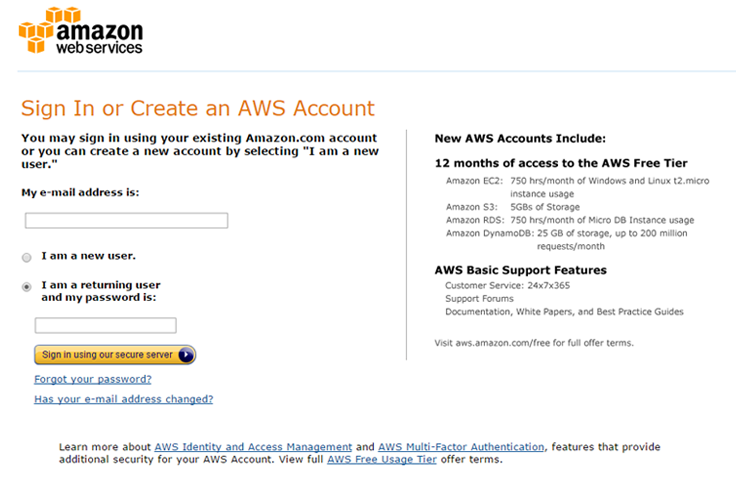Click the round arrow icon on the sign-in button
The image size is (736, 490).
tap(186, 355)
